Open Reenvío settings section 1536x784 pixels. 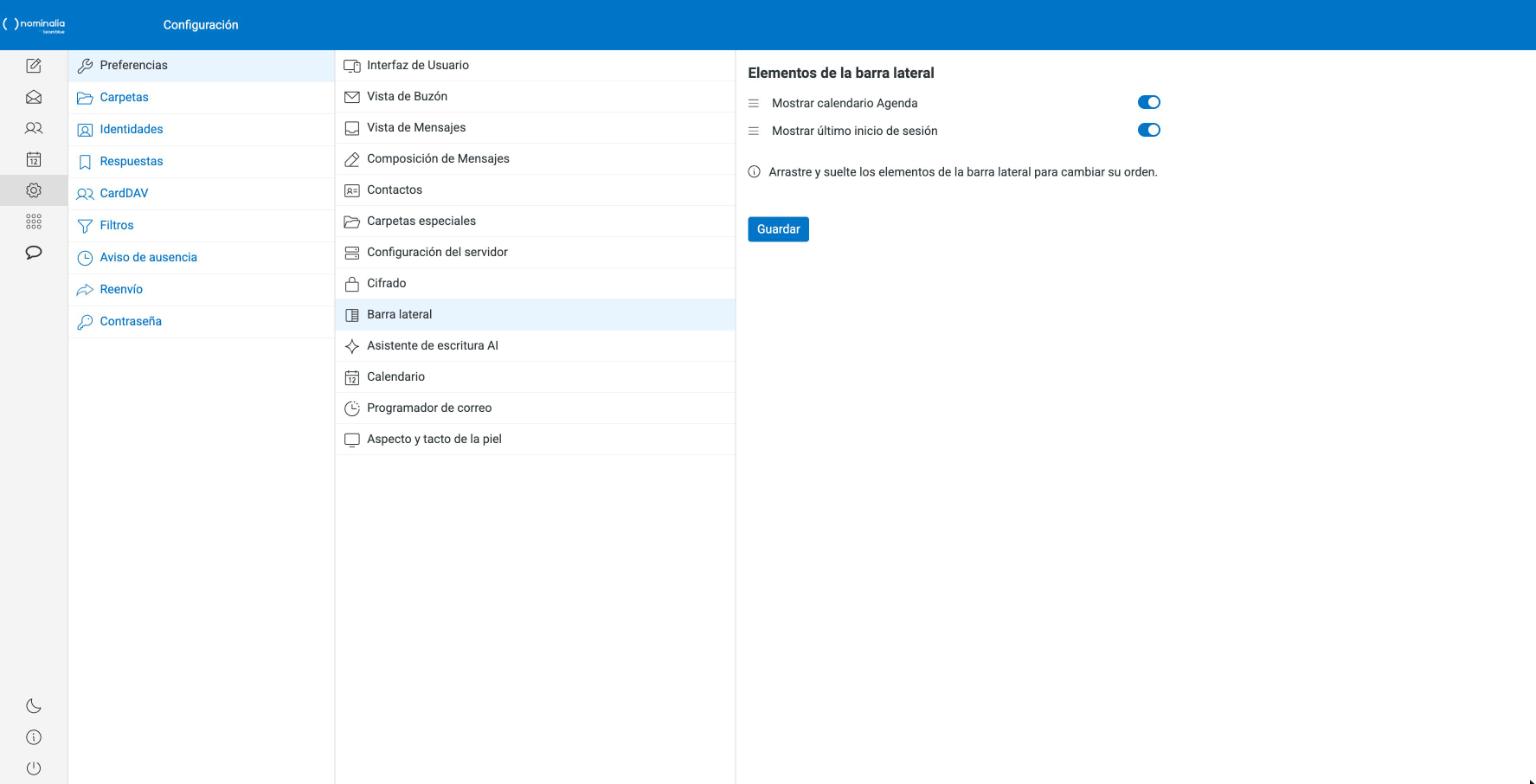201,289
